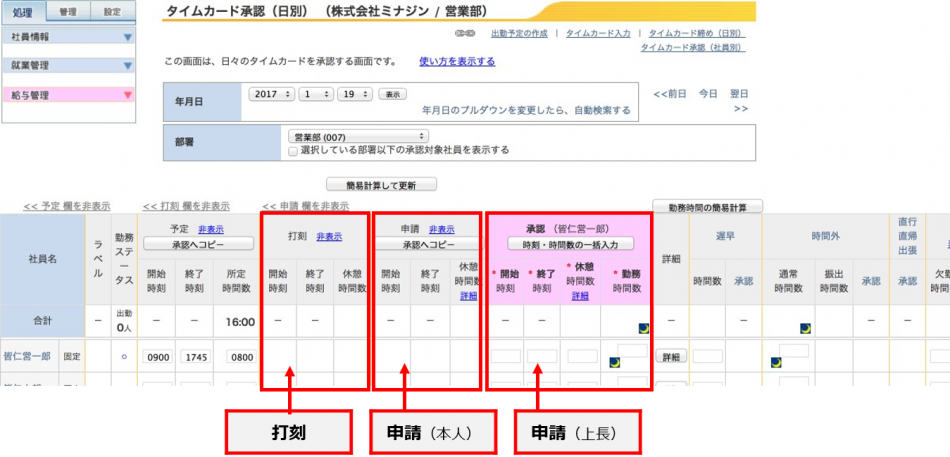Click 承認へコピー under the 予定 column
Viewport: 950px width, 457px height.
pyautogui.click(x=198, y=244)
